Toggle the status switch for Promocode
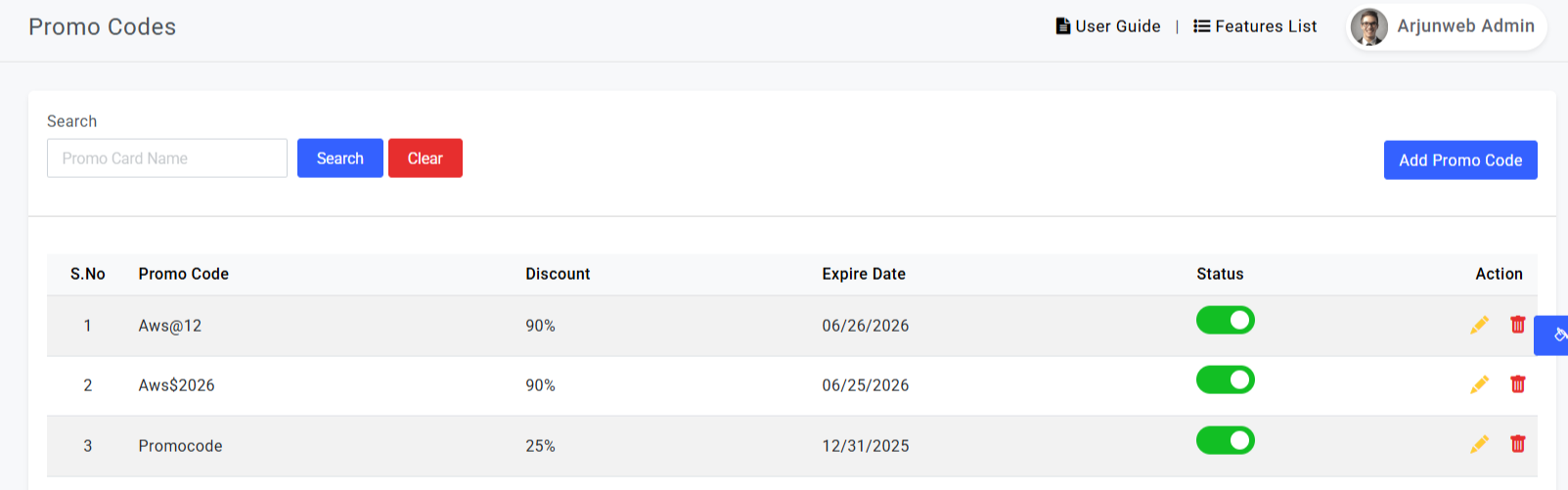Viewport: 1568px width, 490px height. click(1225, 440)
